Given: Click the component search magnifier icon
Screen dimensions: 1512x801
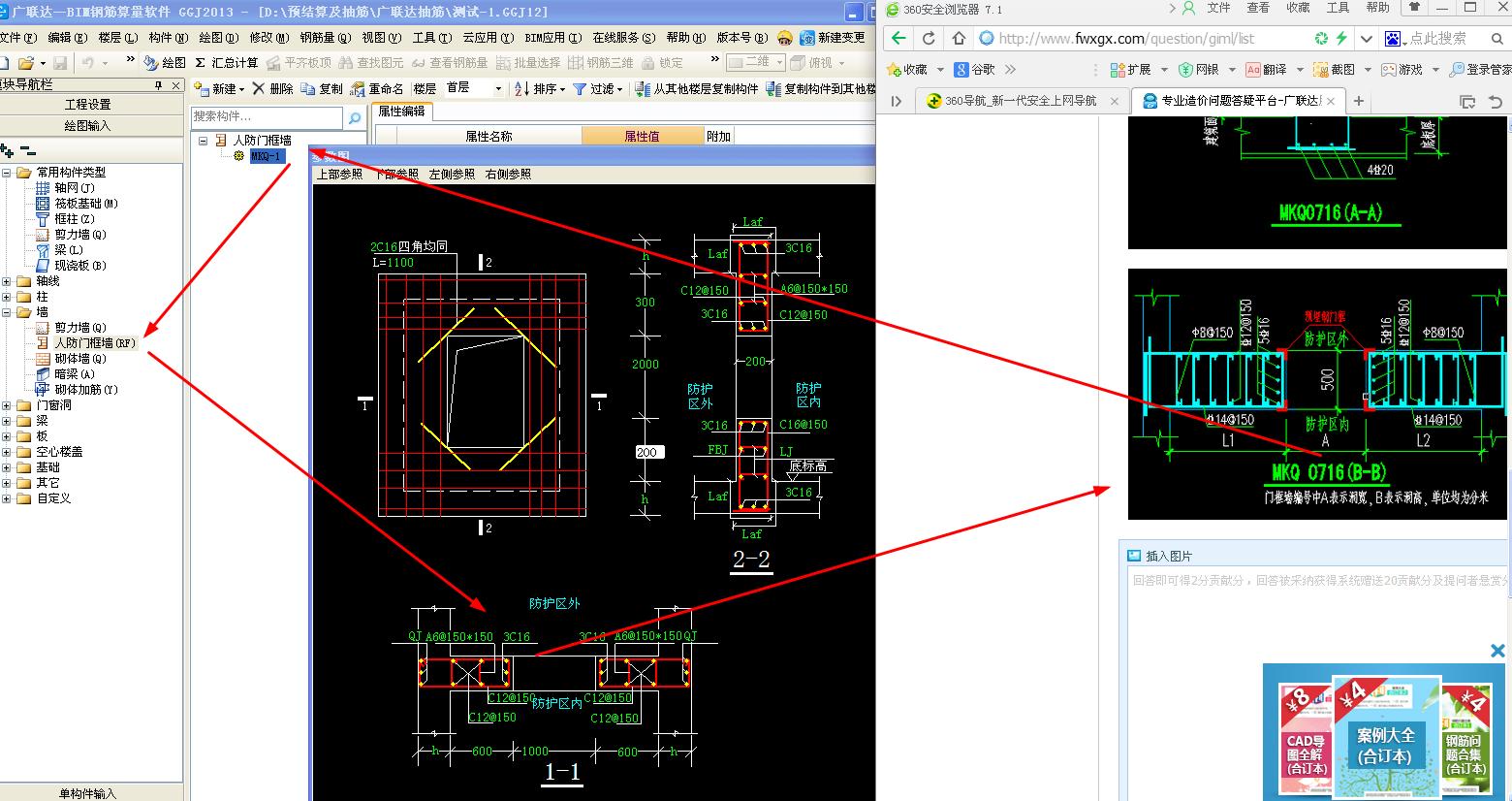Looking at the screenshot, I should click(x=355, y=117).
